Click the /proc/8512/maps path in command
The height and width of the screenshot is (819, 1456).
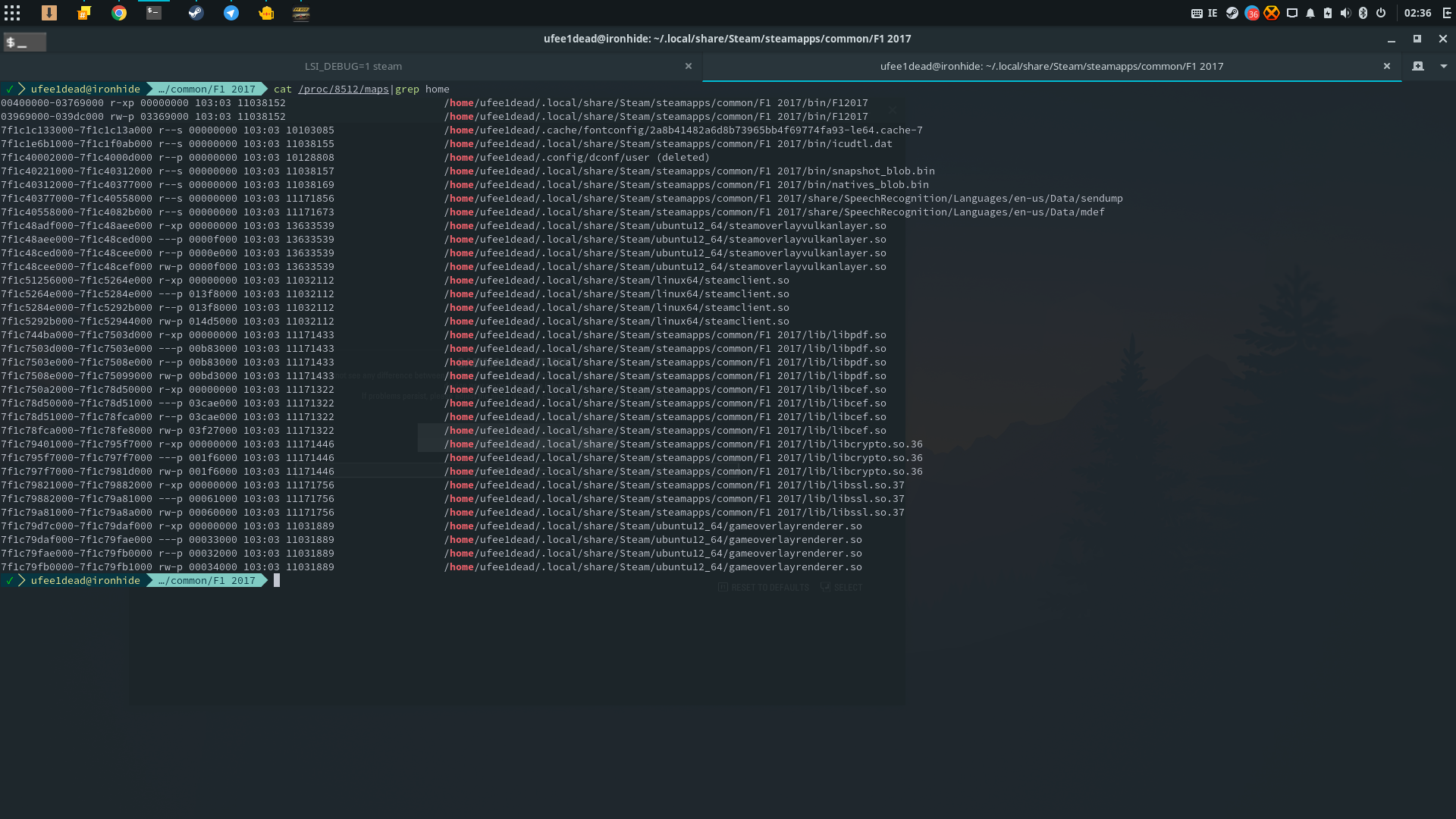344,89
